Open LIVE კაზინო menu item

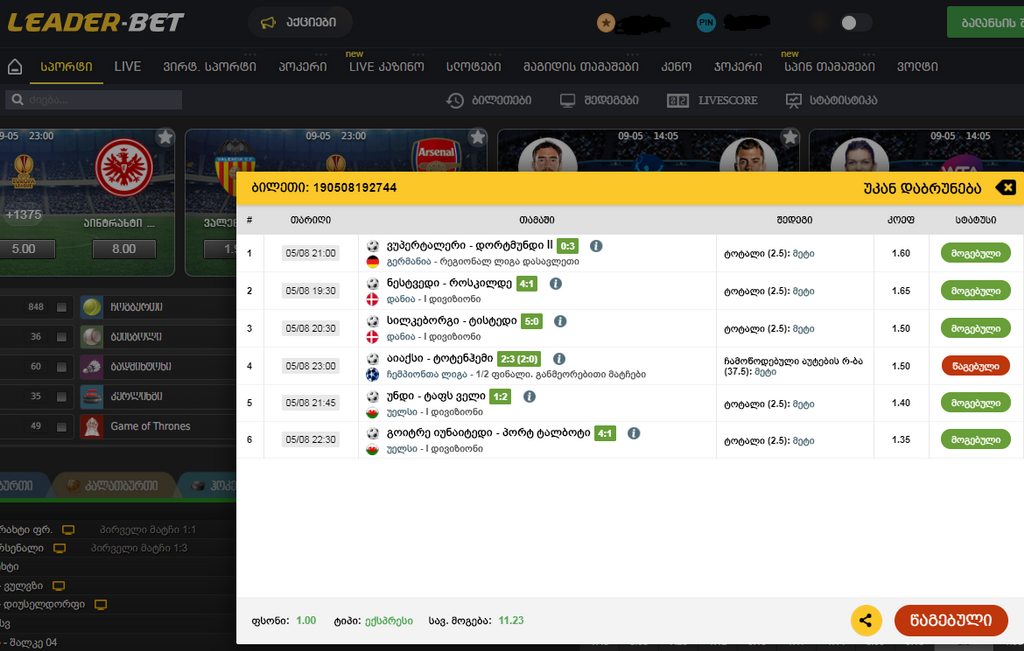(387, 67)
